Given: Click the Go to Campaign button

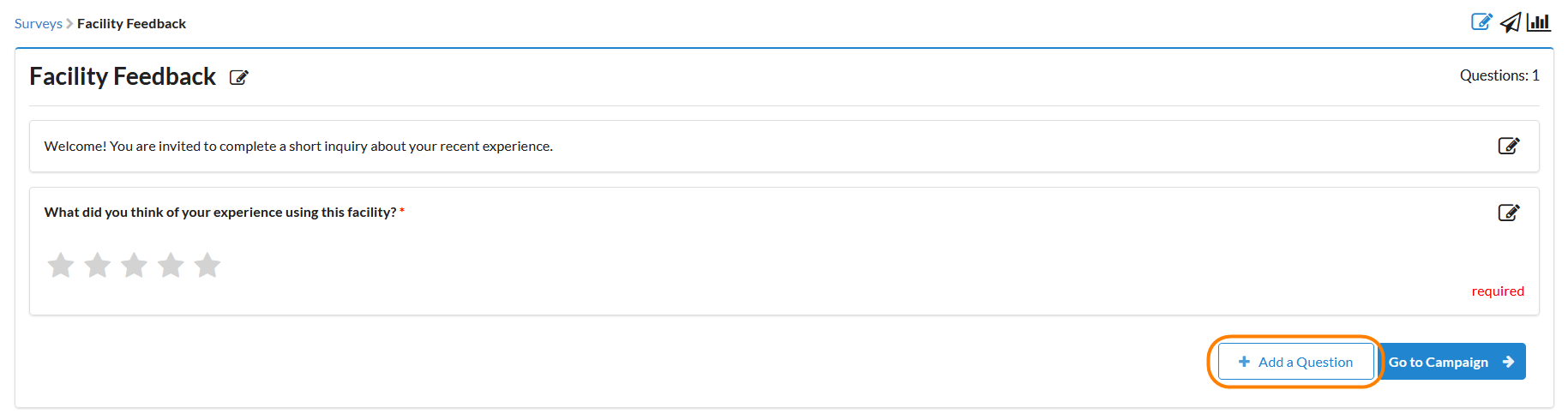Looking at the screenshot, I should [1451, 362].
